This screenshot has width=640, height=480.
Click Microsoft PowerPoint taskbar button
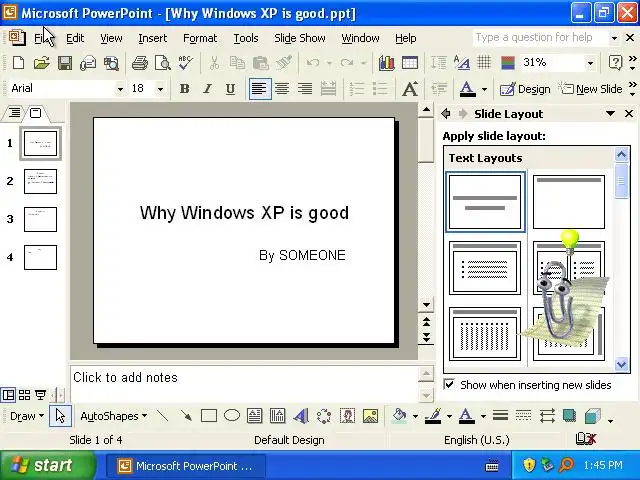tap(186, 466)
